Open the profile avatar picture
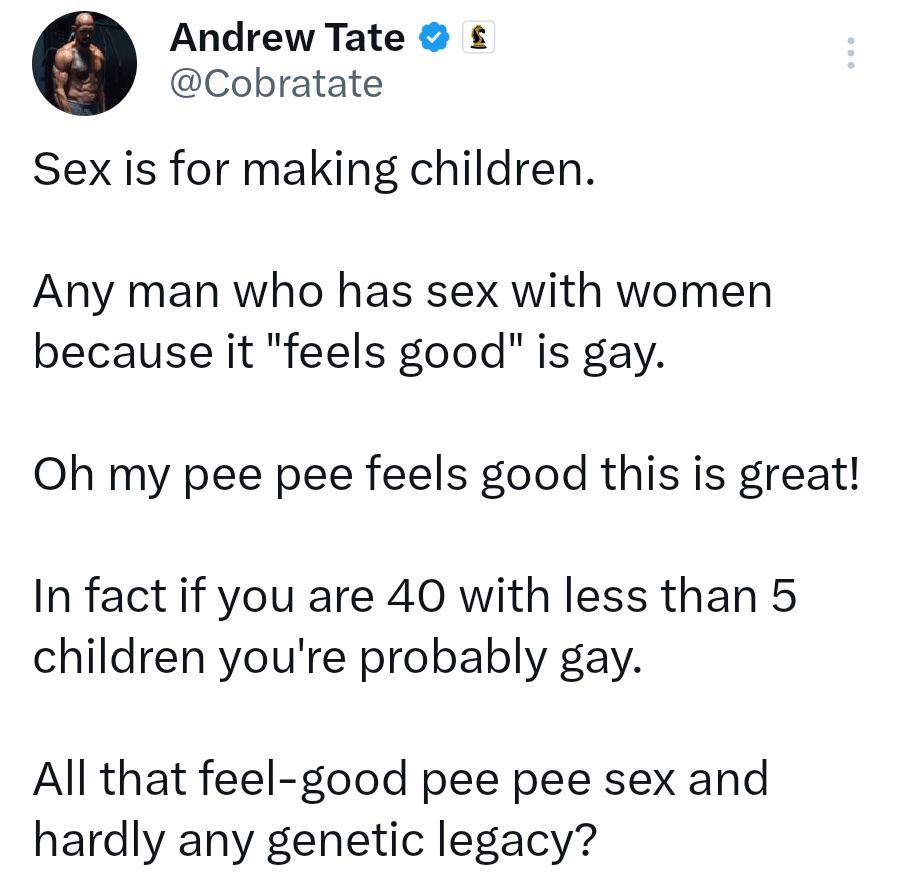Image resolution: width=904 pixels, height=892 pixels. 83,64
